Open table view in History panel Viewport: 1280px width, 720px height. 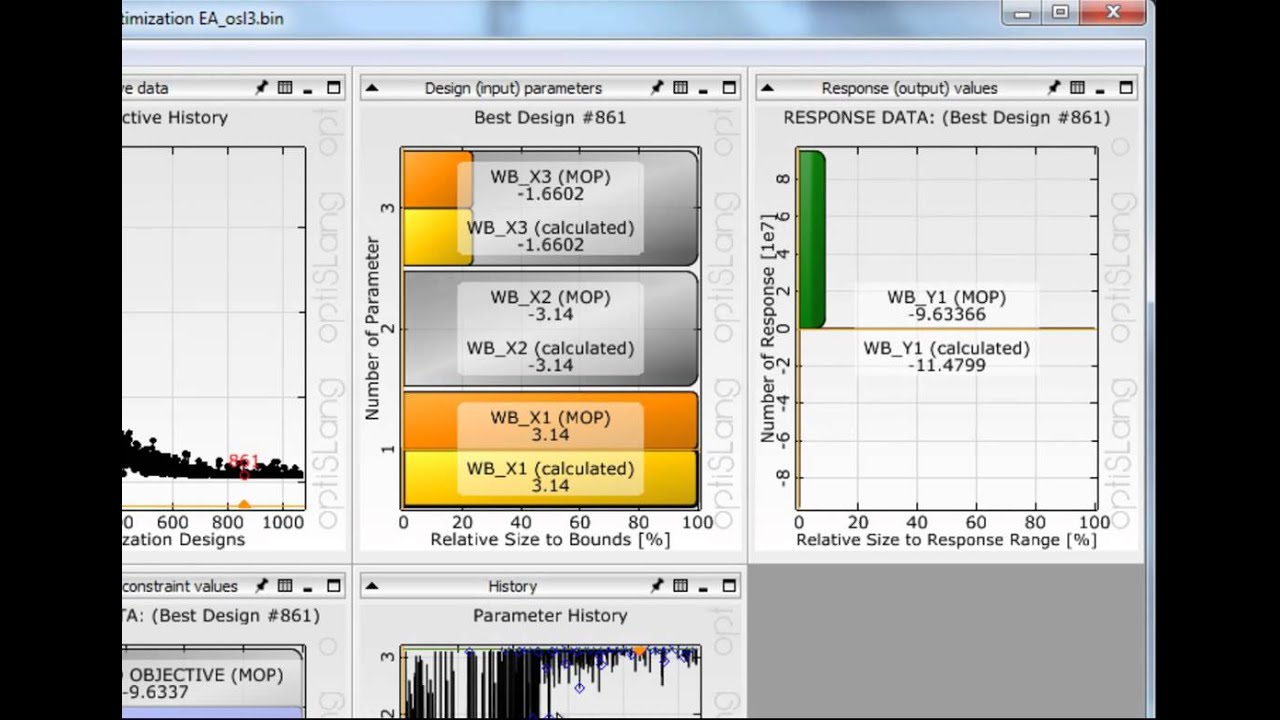tap(681, 586)
